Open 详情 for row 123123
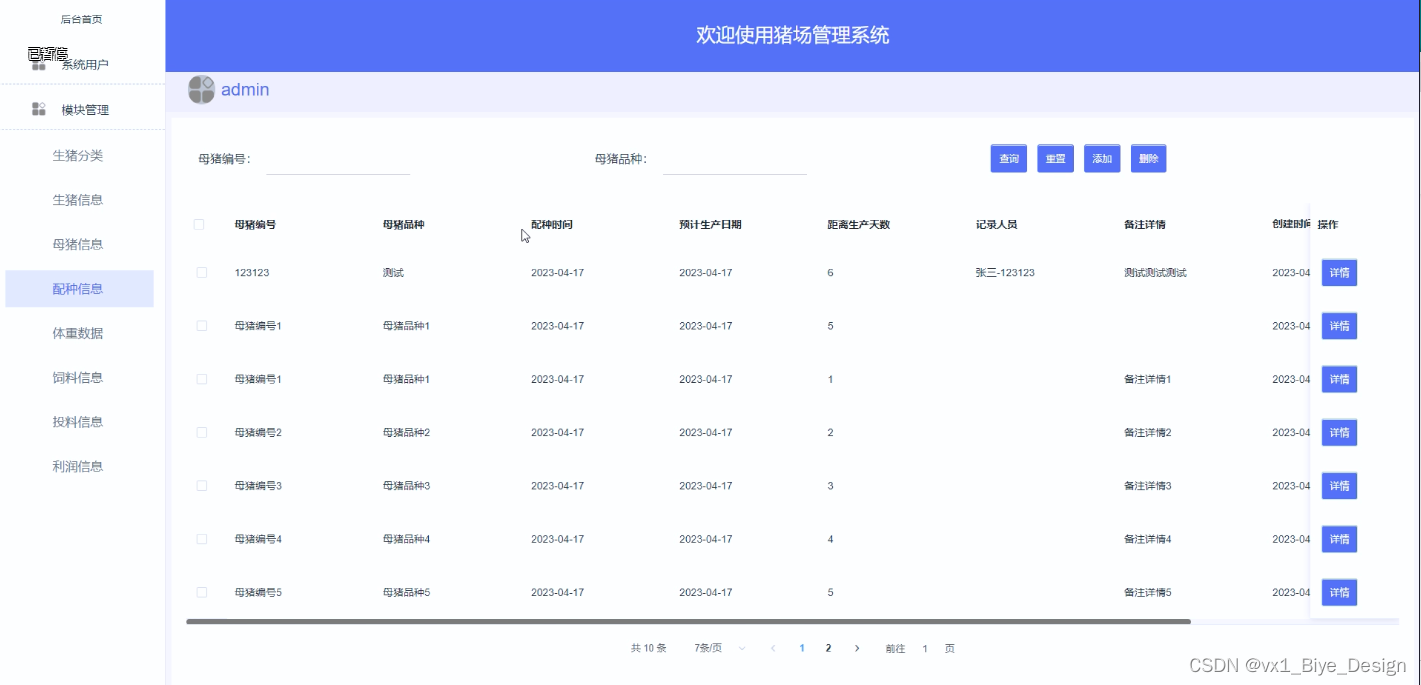This screenshot has width=1421, height=685. point(1339,272)
